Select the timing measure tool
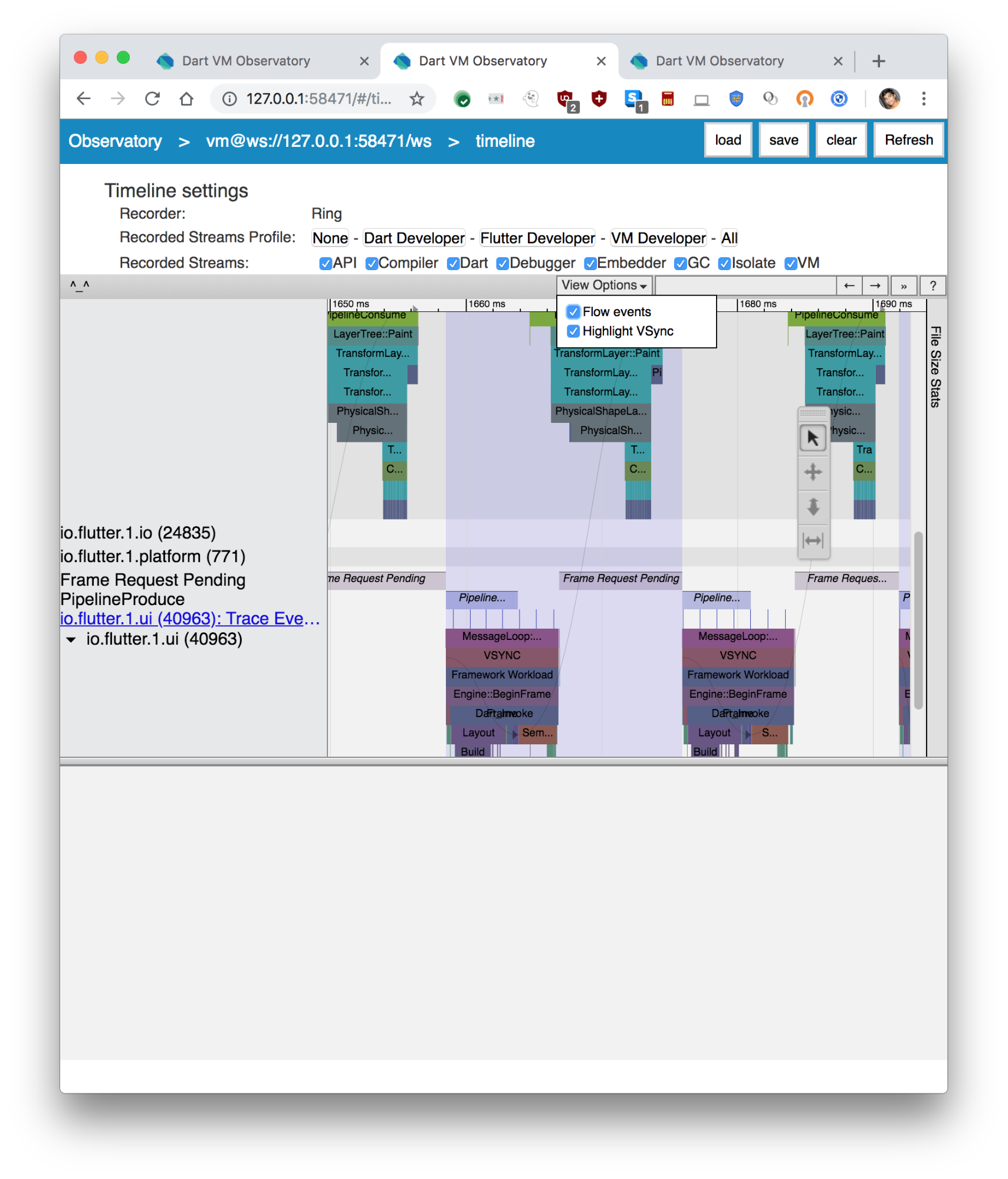This screenshot has width=1008, height=1179. pyautogui.click(x=813, y=540)
